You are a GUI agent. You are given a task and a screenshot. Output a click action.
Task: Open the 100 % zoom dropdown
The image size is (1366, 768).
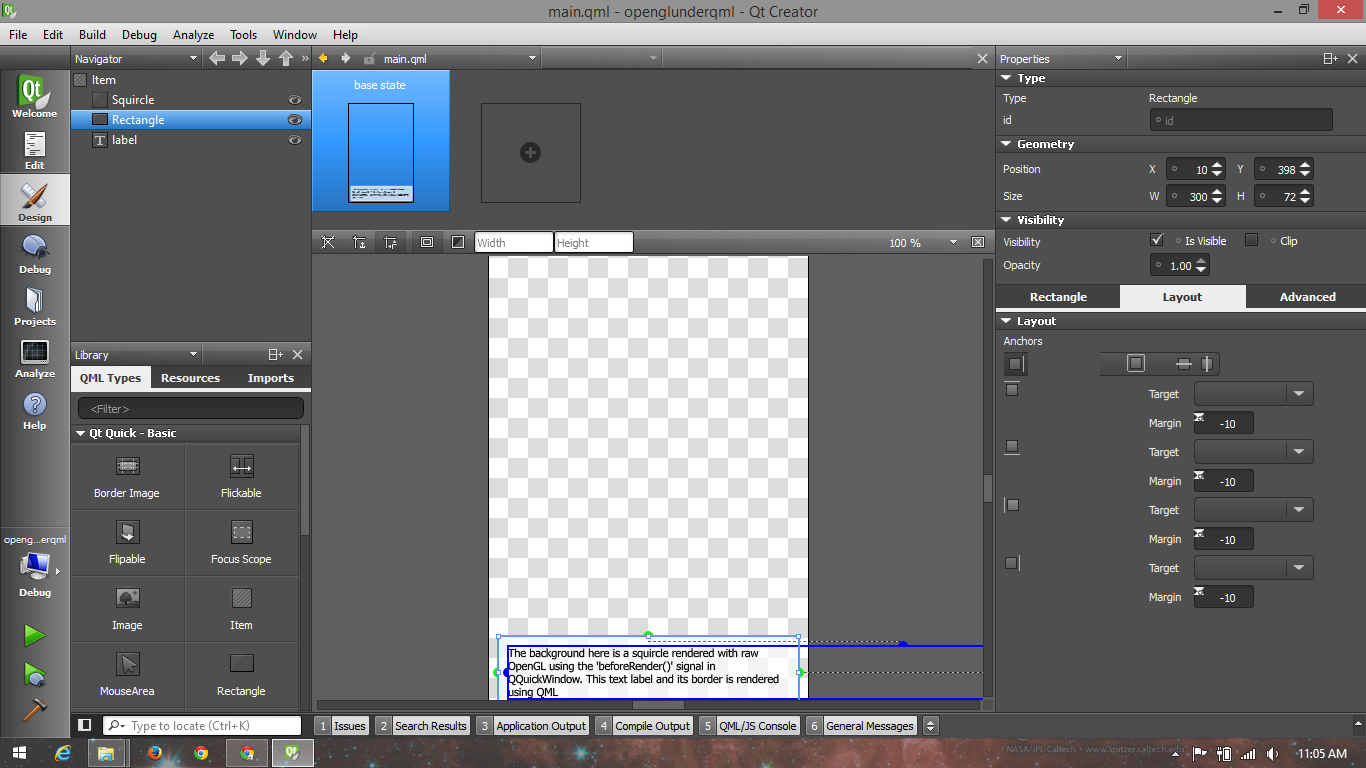(x=955, y=242)
